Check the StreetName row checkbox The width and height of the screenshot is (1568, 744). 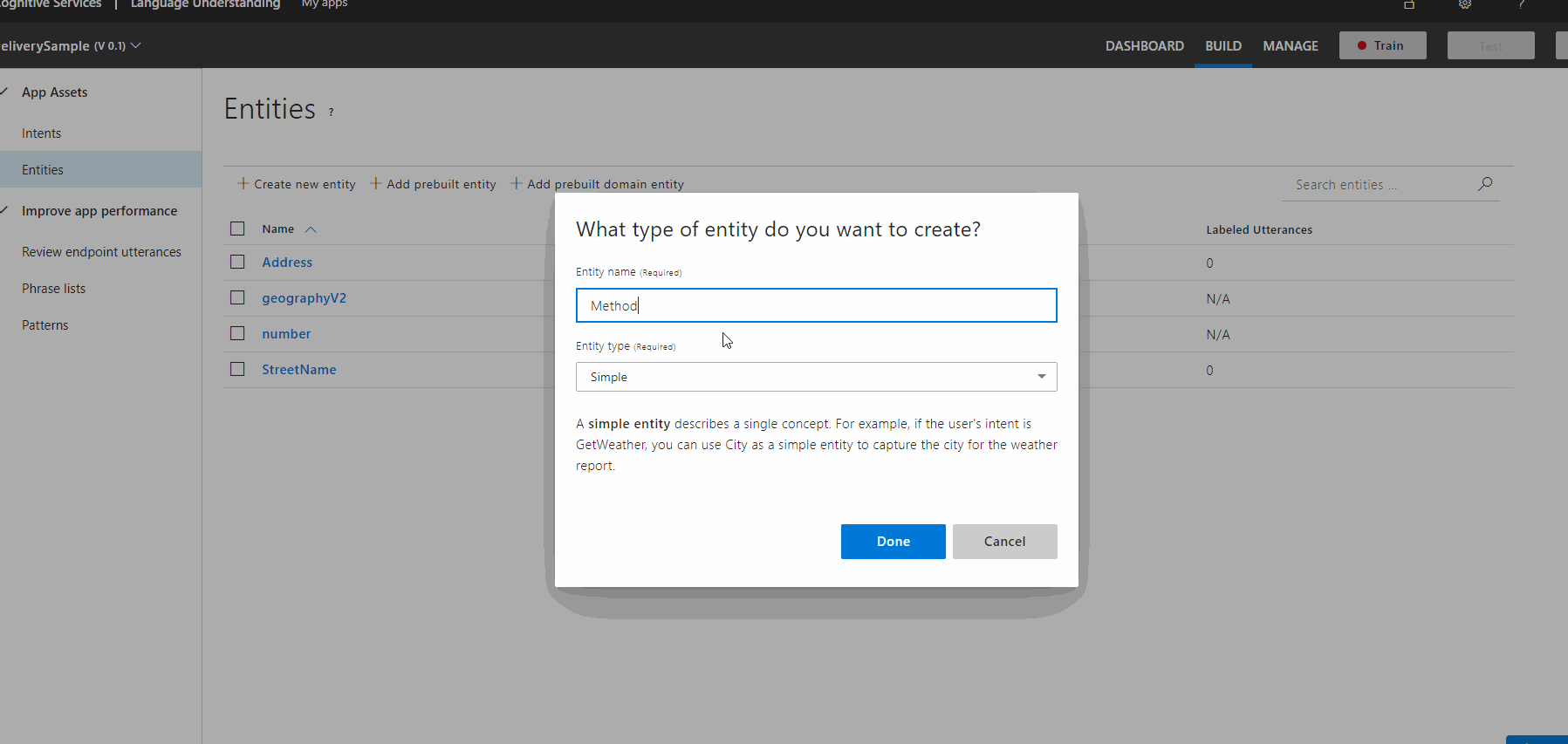point(237,369)
